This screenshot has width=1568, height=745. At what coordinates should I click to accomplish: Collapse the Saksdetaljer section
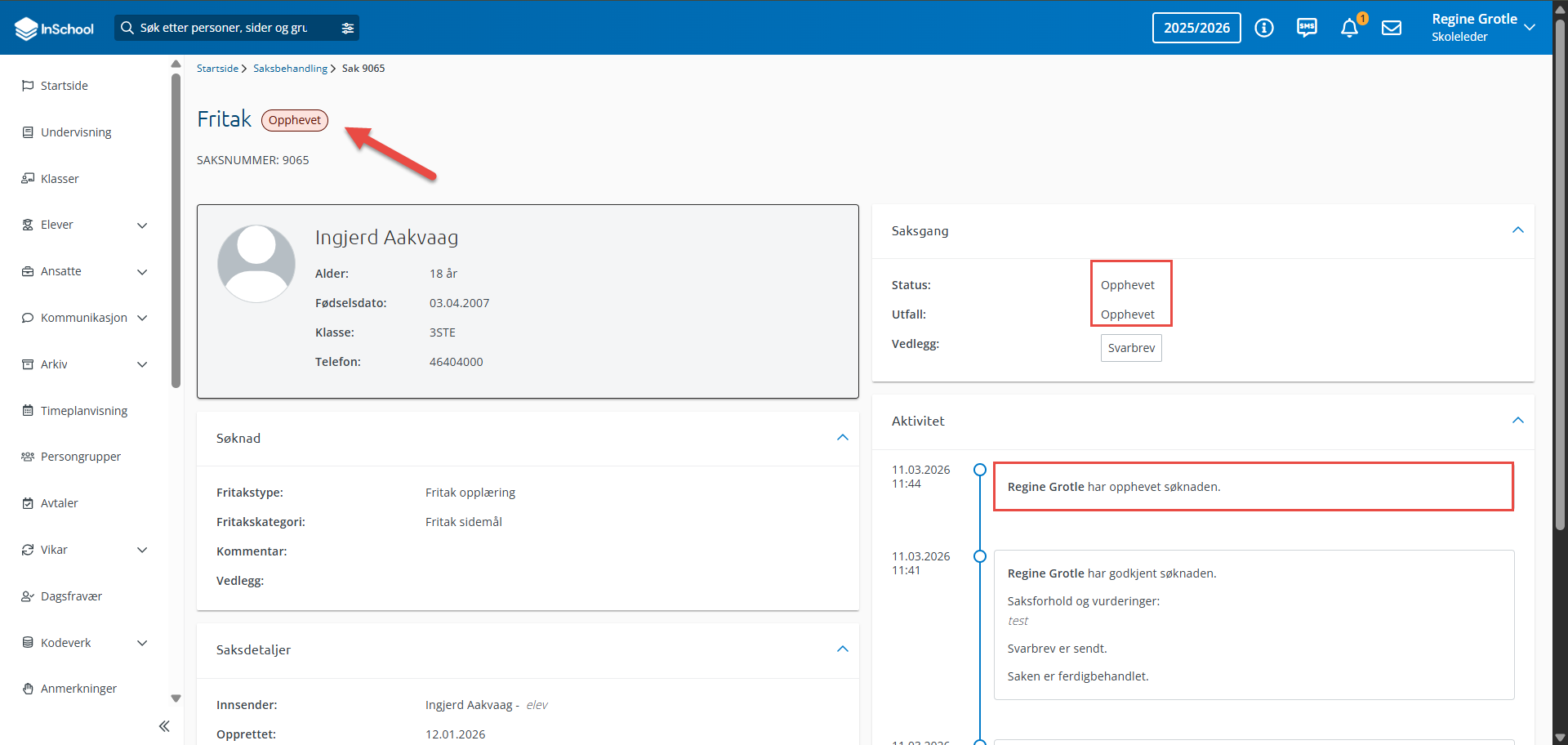click(843, 649)
